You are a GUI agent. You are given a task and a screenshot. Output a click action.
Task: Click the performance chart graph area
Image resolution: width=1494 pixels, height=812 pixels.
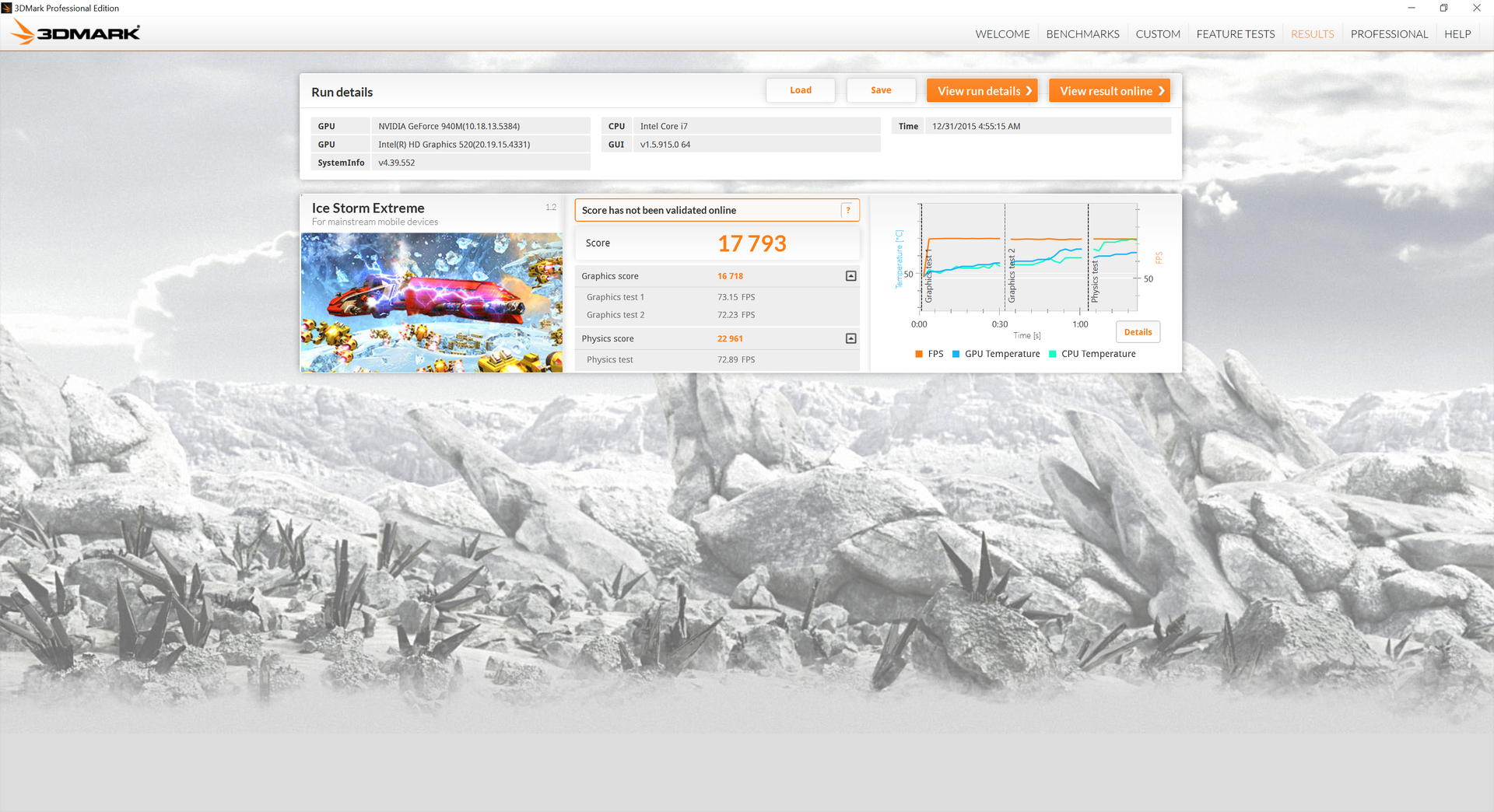[x=1029, y=258]
